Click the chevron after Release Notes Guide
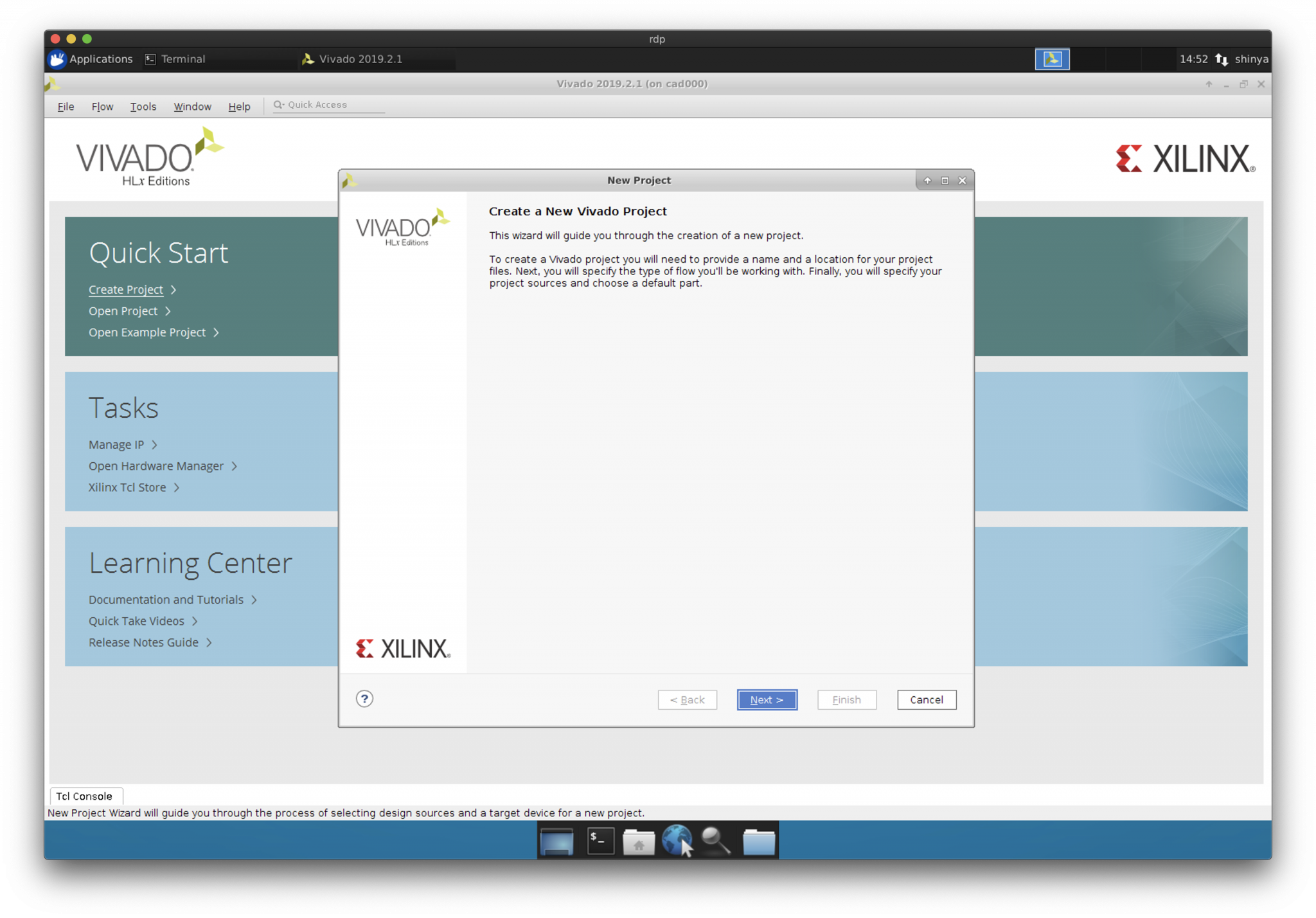The image size is (1316, 918). pos(209,643)
